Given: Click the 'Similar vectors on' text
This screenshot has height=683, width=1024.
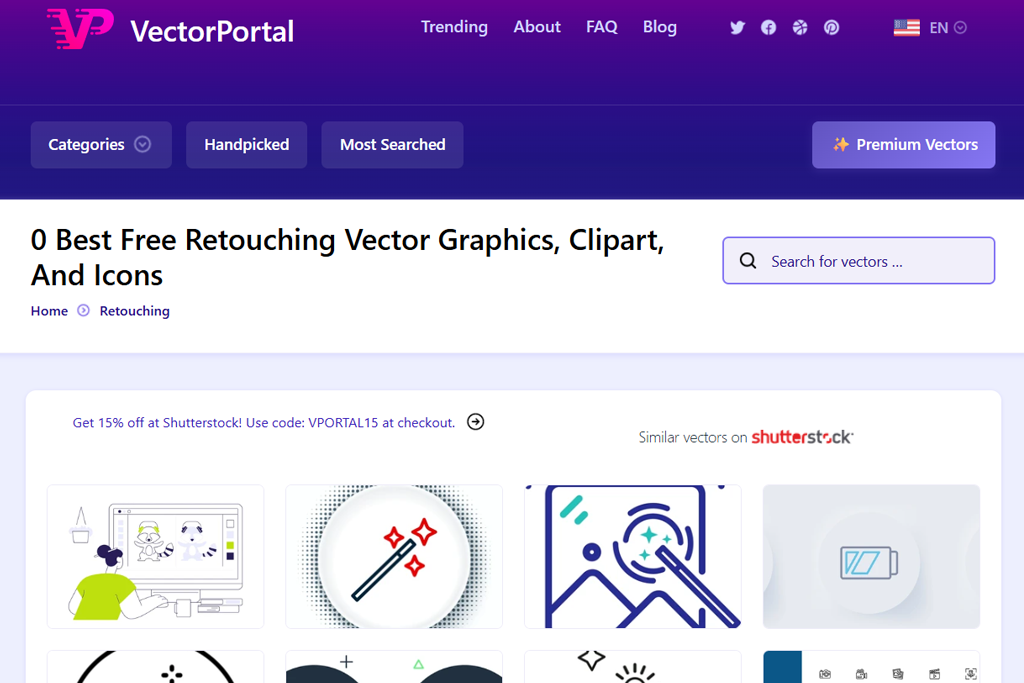Looking at the screenshot, I should pos(692,437).
